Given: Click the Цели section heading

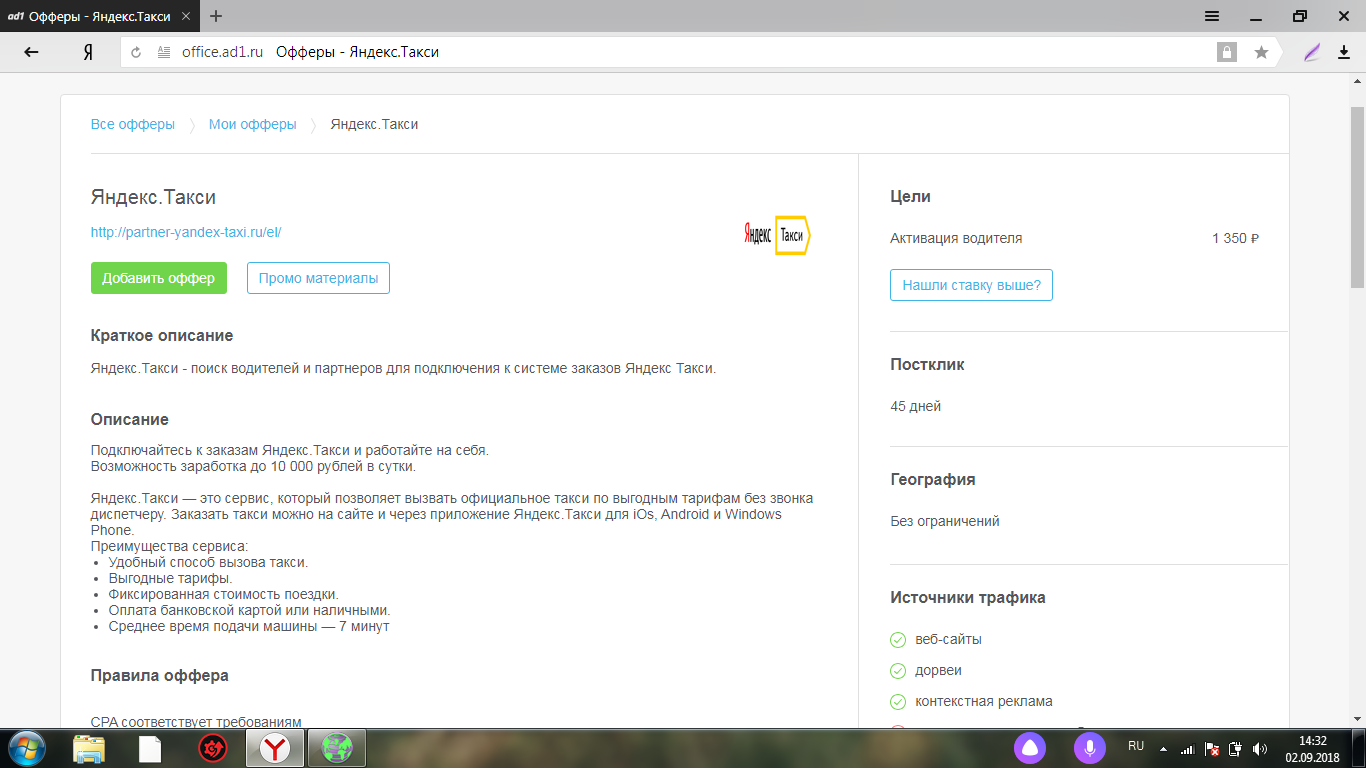Looking at the screenshot, I should (911, 197).
